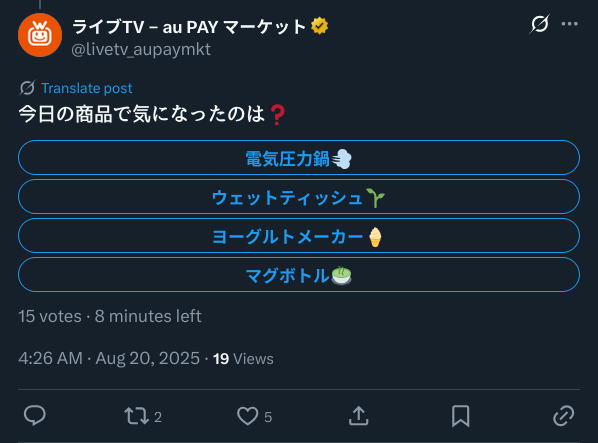Click the Translate post link
This screenshot has width=598, height=443.
click(87, 88)
